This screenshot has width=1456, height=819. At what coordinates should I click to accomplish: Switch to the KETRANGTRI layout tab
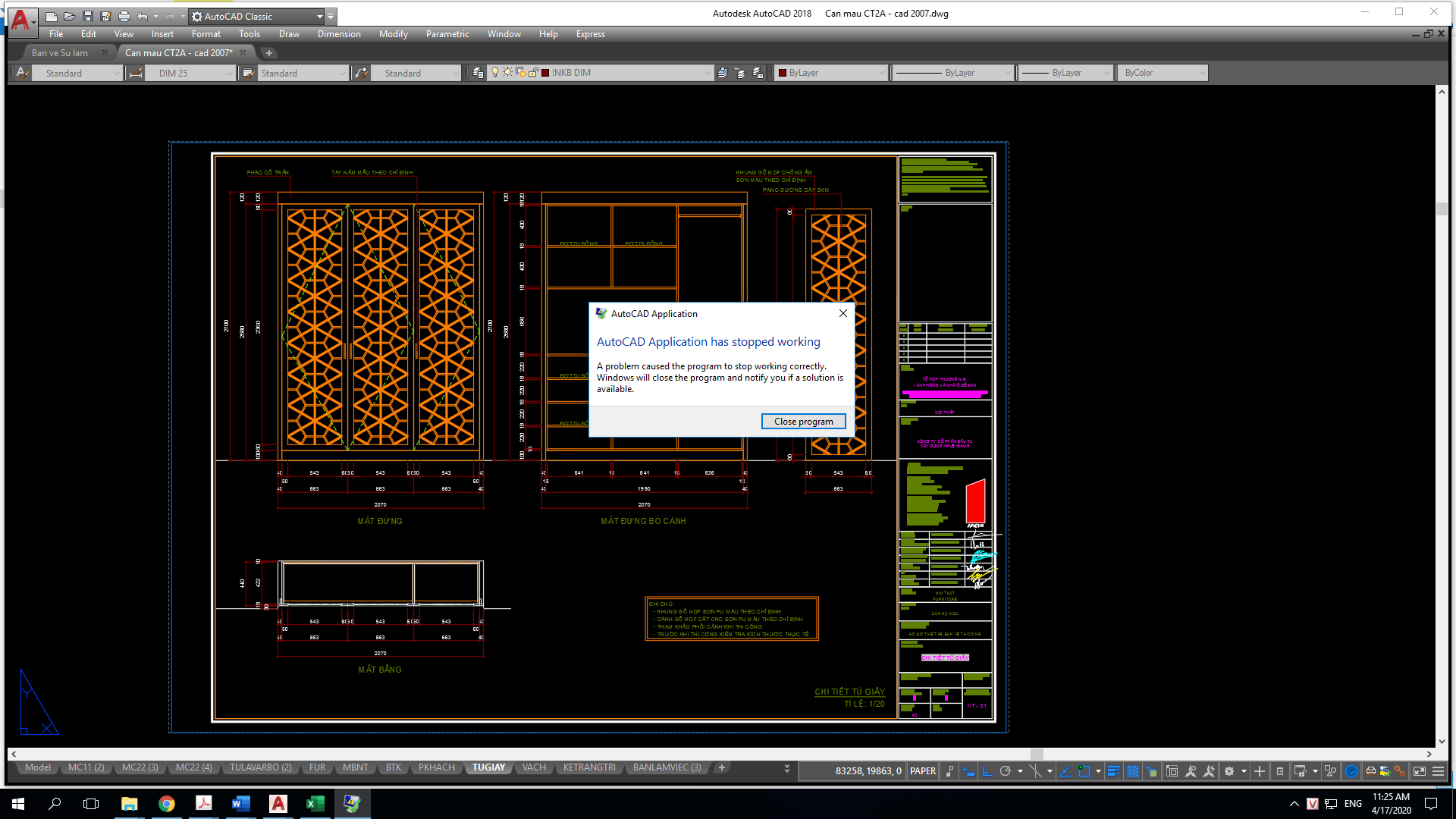pyautogui.click(x=589, y=767)
